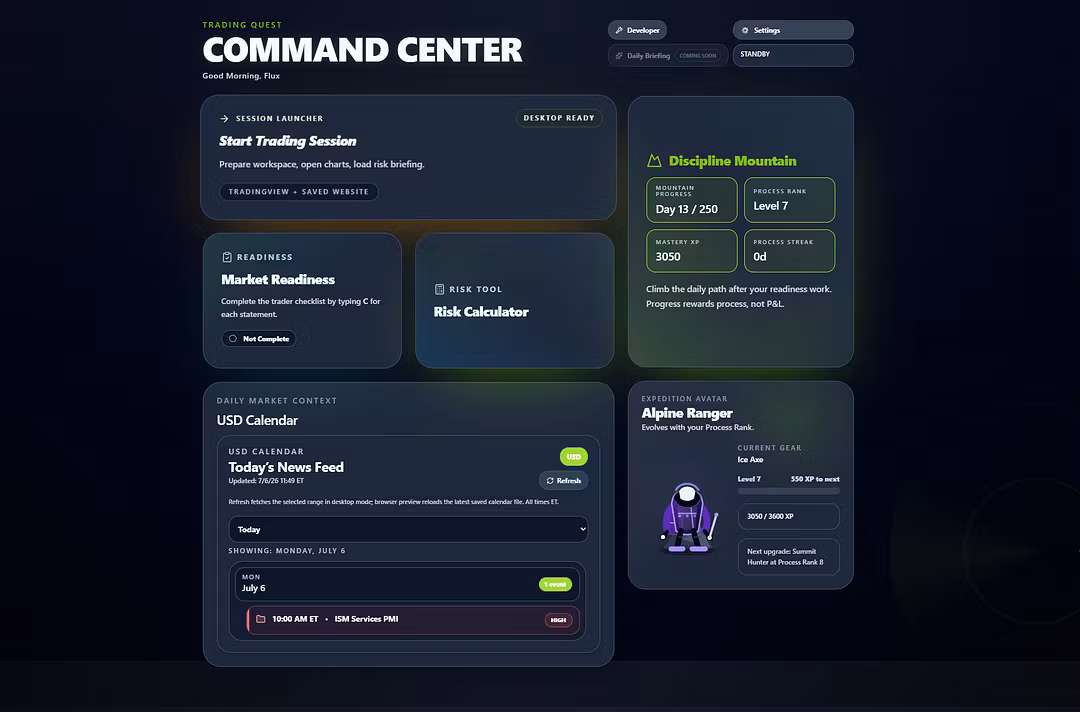
Task: Open Developer options
Action: (637, 30)
